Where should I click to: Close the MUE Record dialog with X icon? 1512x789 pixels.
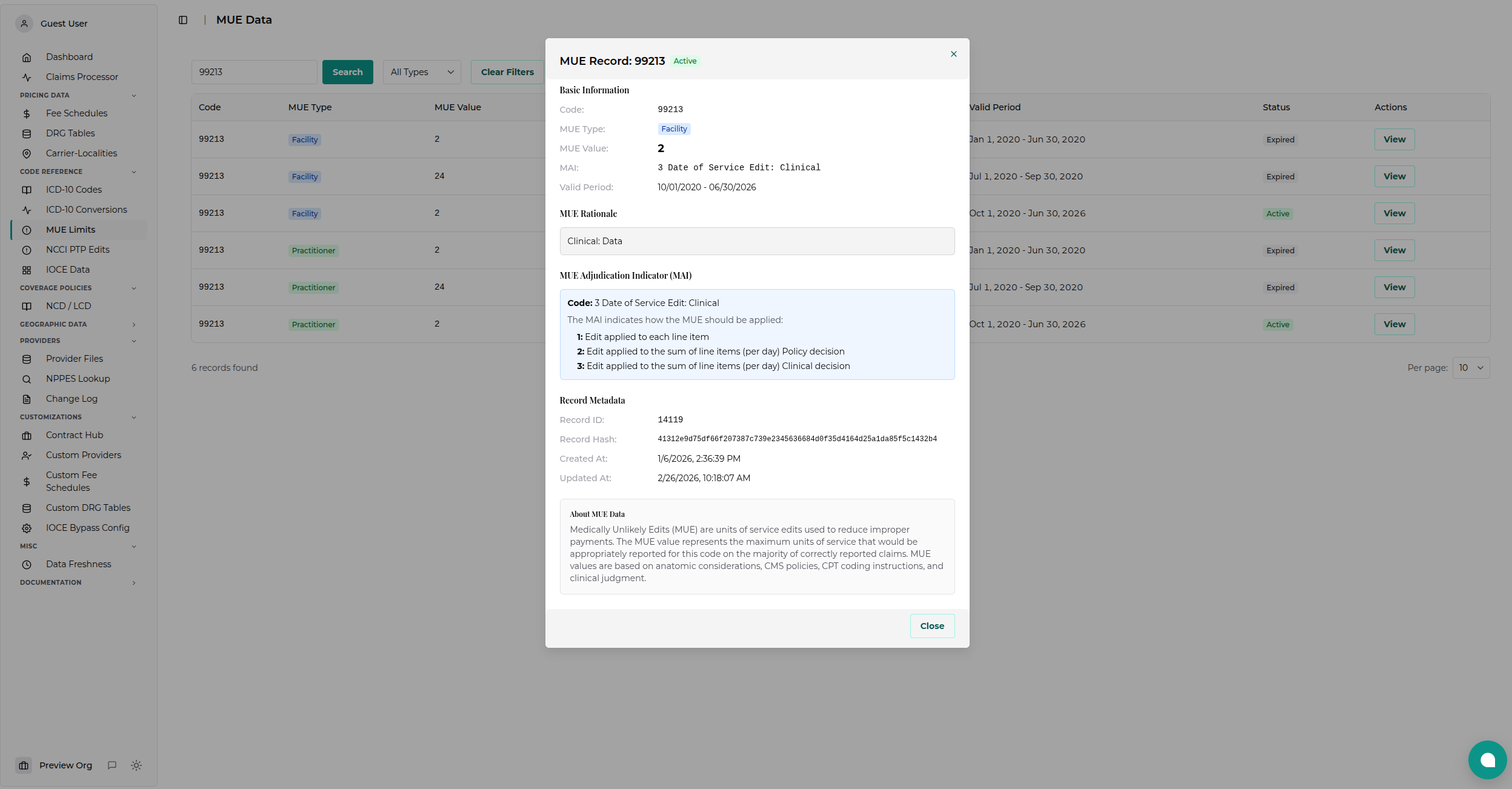click(953, 54)
